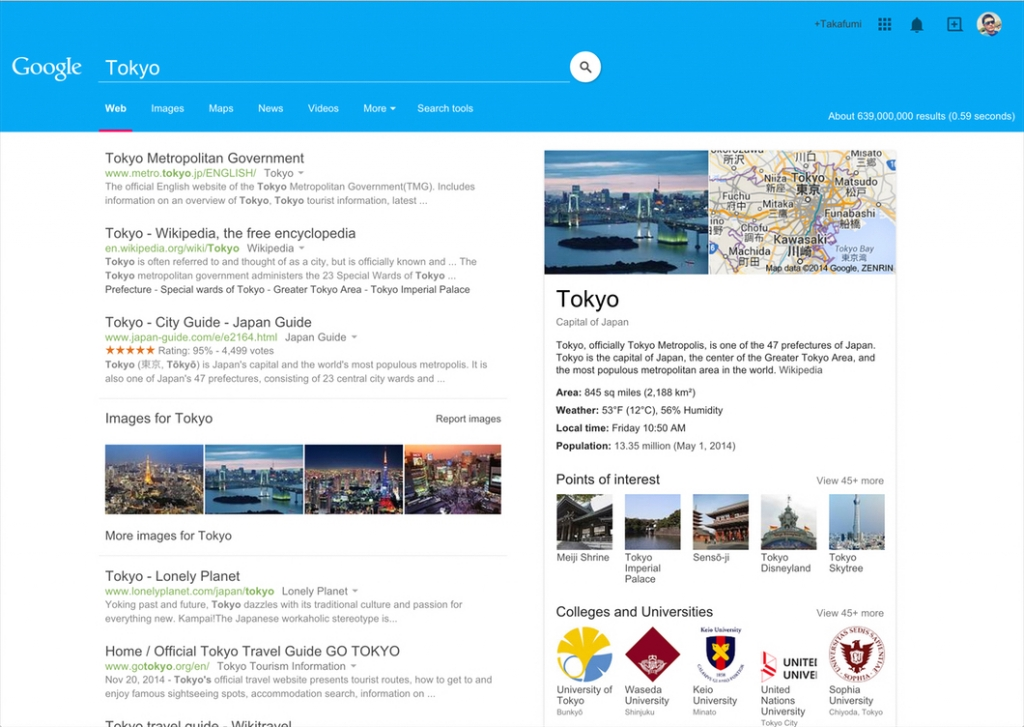The width and height of the screenshot is (1024, 727).
Task: Open the Tokyo Wikipedia result title
Action: (231, 233)
